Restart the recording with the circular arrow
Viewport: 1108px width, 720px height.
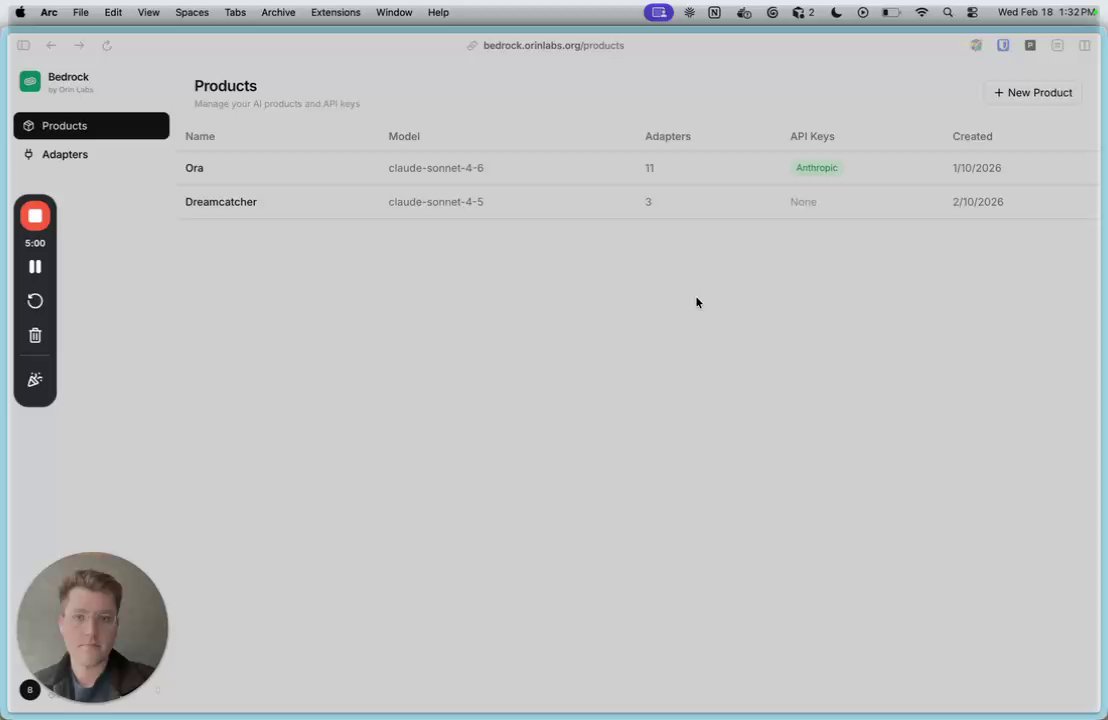click(35, 301)
